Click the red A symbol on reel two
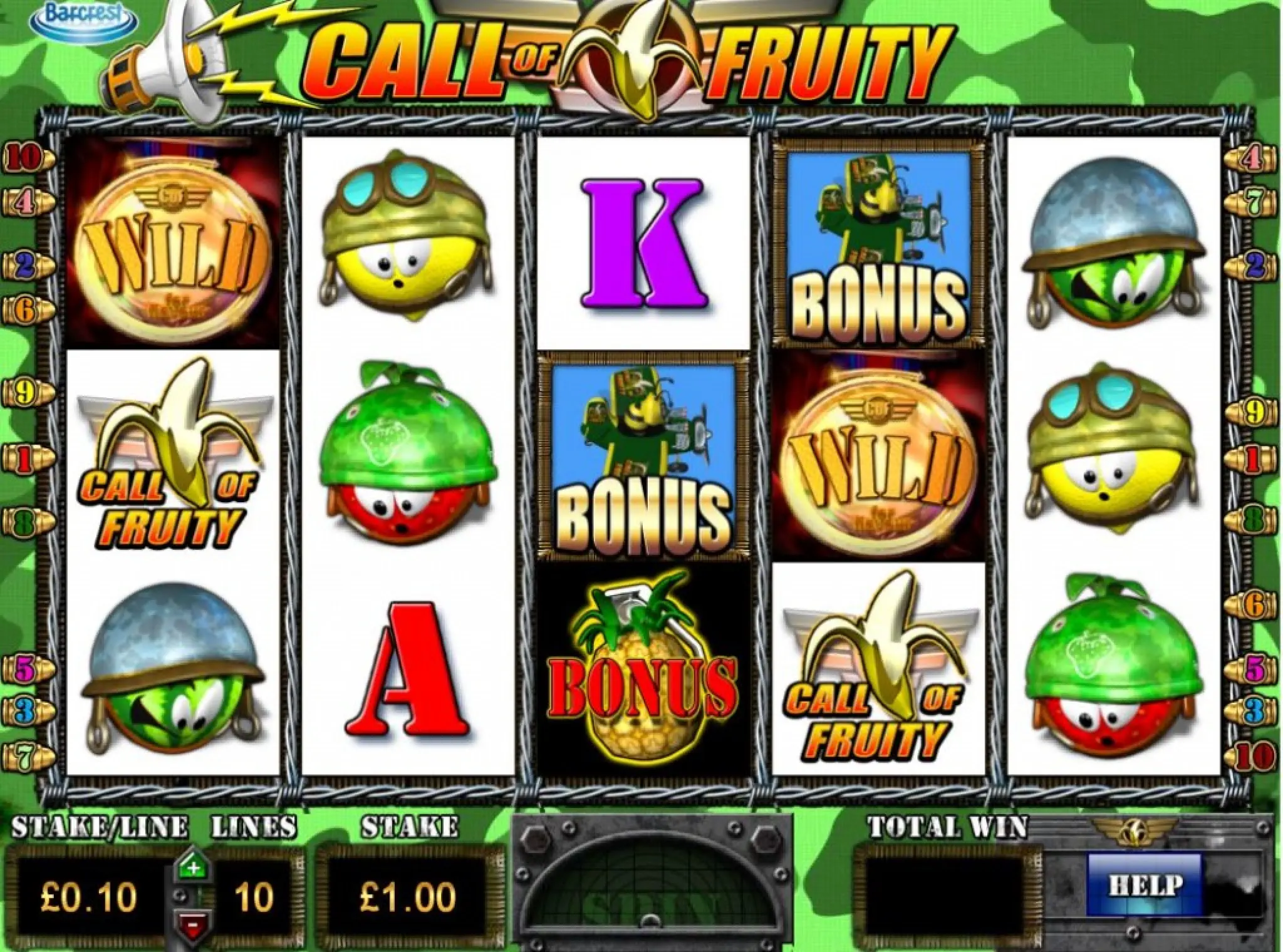The height and width of the screenshot is (952, 1283). point(408,670)
